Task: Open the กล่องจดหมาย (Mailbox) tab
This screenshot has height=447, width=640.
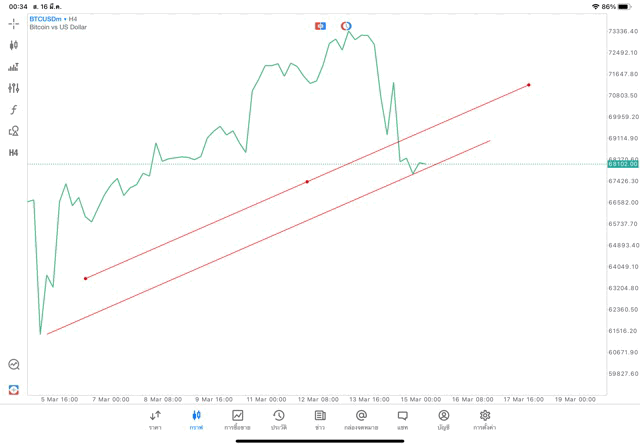Action: click(361, 420)
